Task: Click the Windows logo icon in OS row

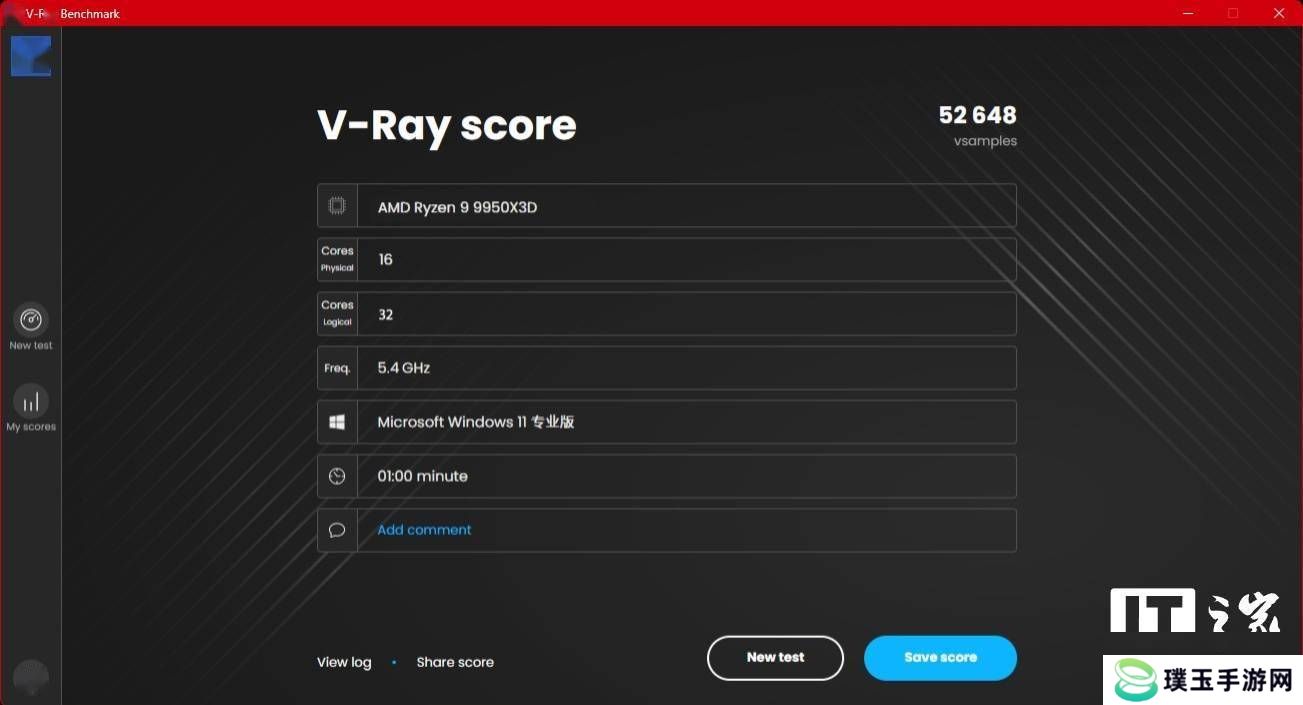Action: coord(337,422)
